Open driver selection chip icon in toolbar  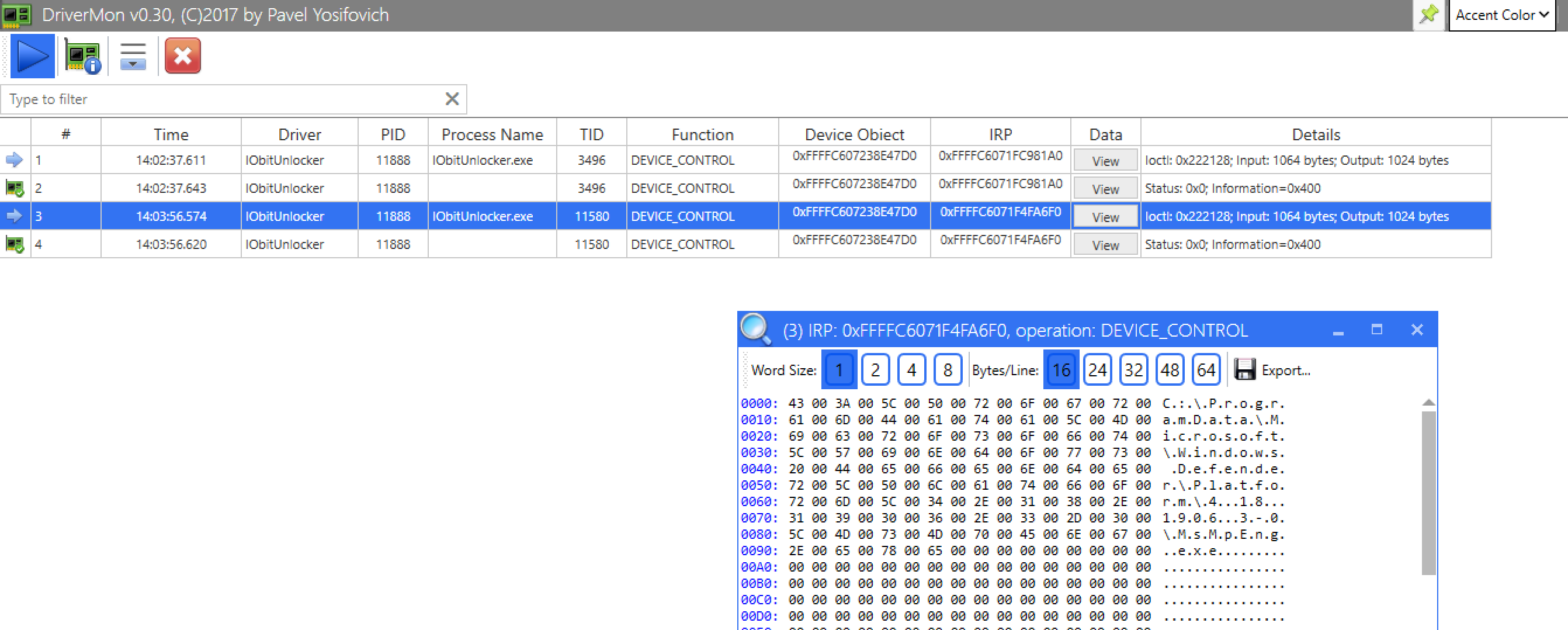tap(82, 57)
